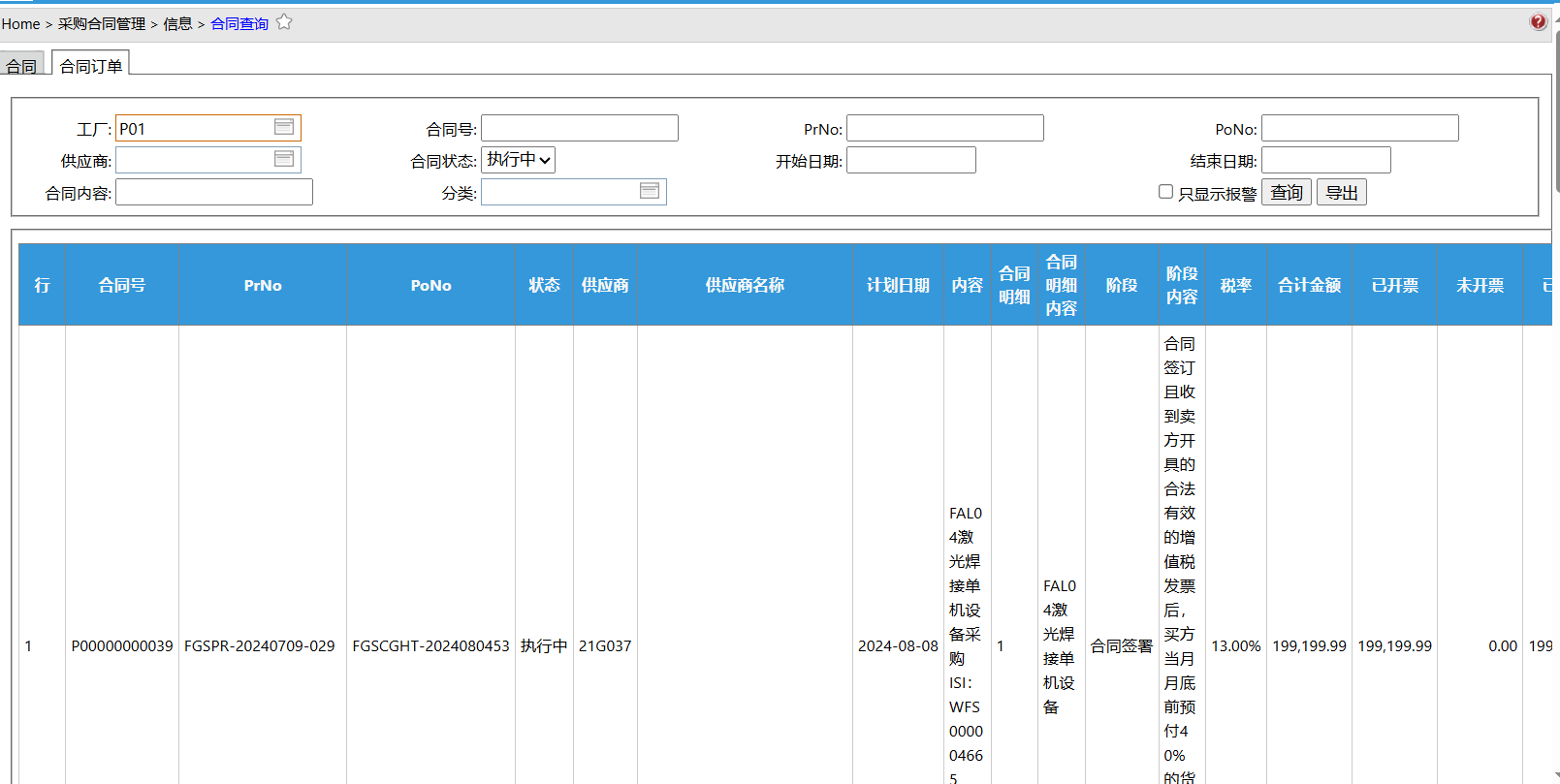Open the 工厂 lookup picker icon
Viewport: 1560px width, 784px height.
pos(284,127)
